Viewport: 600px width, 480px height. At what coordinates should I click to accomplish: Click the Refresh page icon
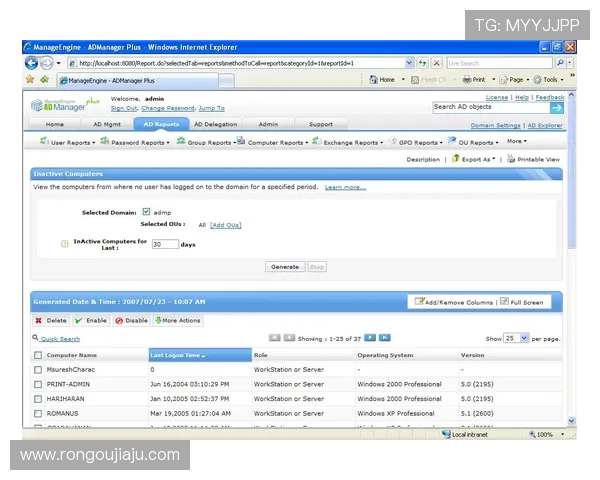click(422, 63)
